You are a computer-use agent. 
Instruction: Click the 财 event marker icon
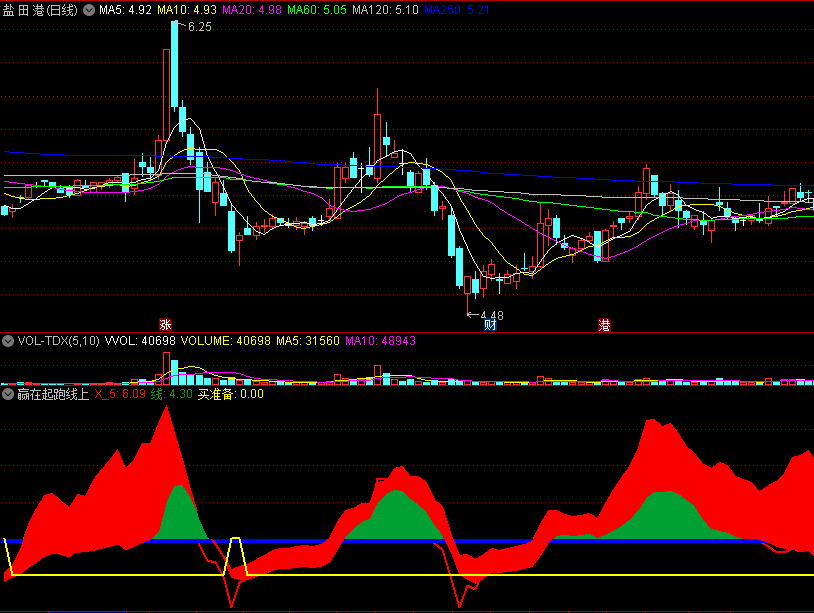coord(491,325)
